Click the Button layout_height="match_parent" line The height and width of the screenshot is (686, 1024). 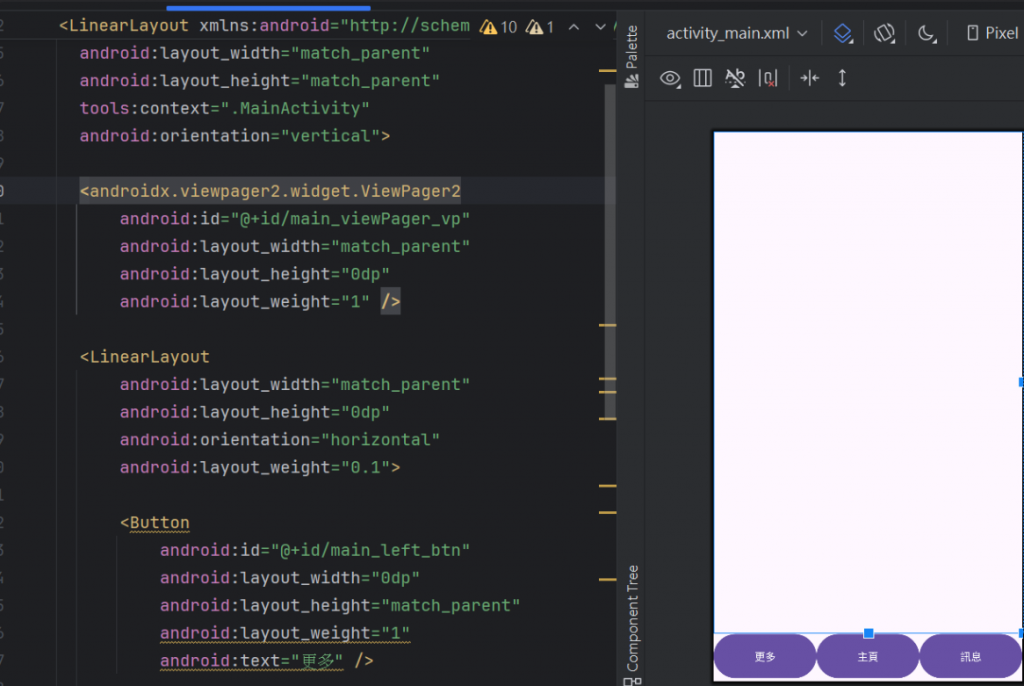[x=340, y=606]
